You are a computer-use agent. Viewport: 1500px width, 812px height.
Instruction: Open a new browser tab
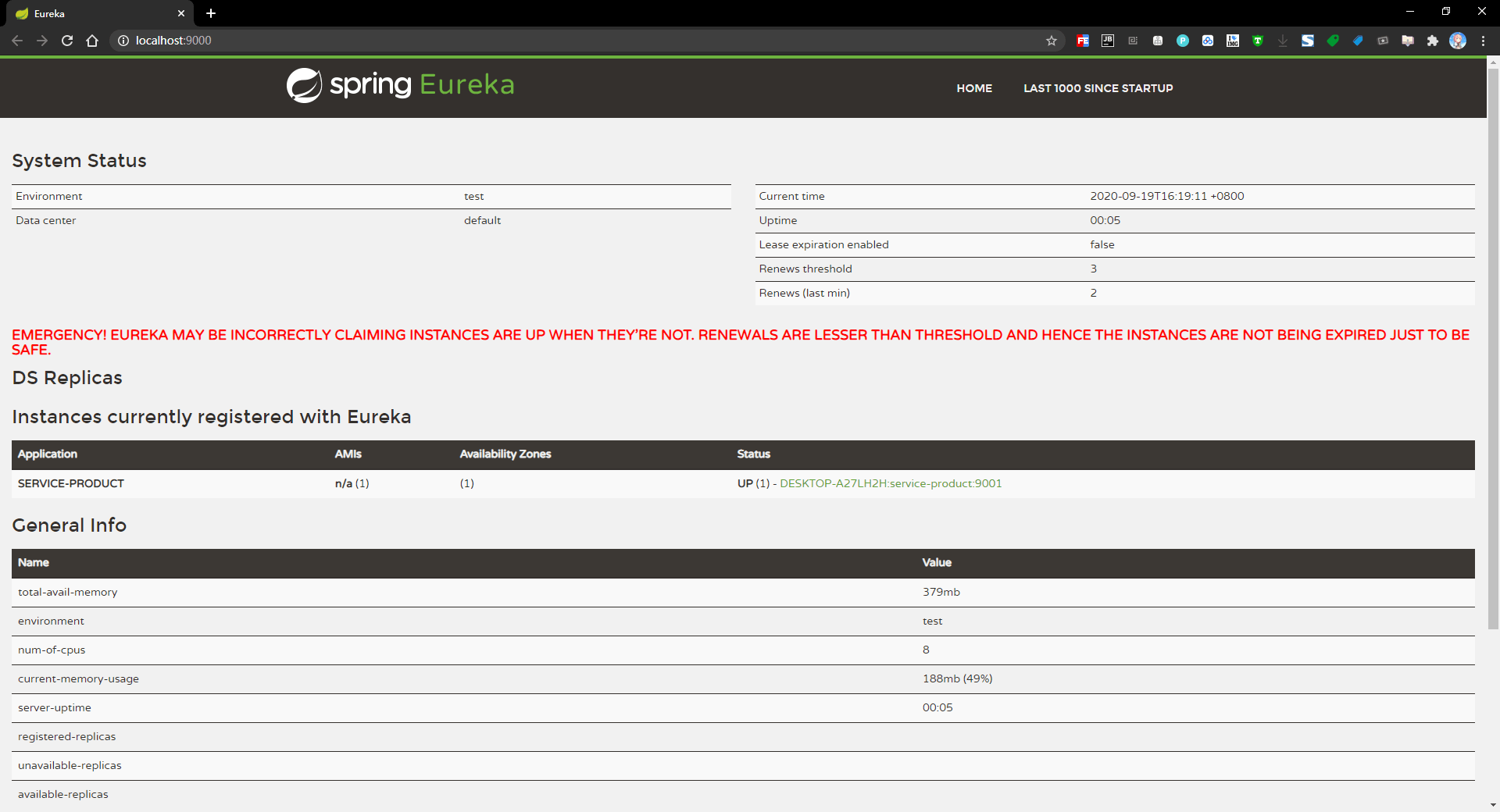click(211, 13)
